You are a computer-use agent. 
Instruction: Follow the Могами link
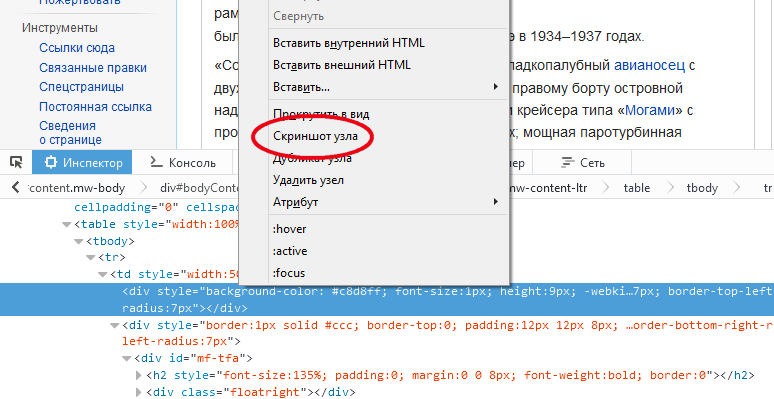click(x=649, y=110)
